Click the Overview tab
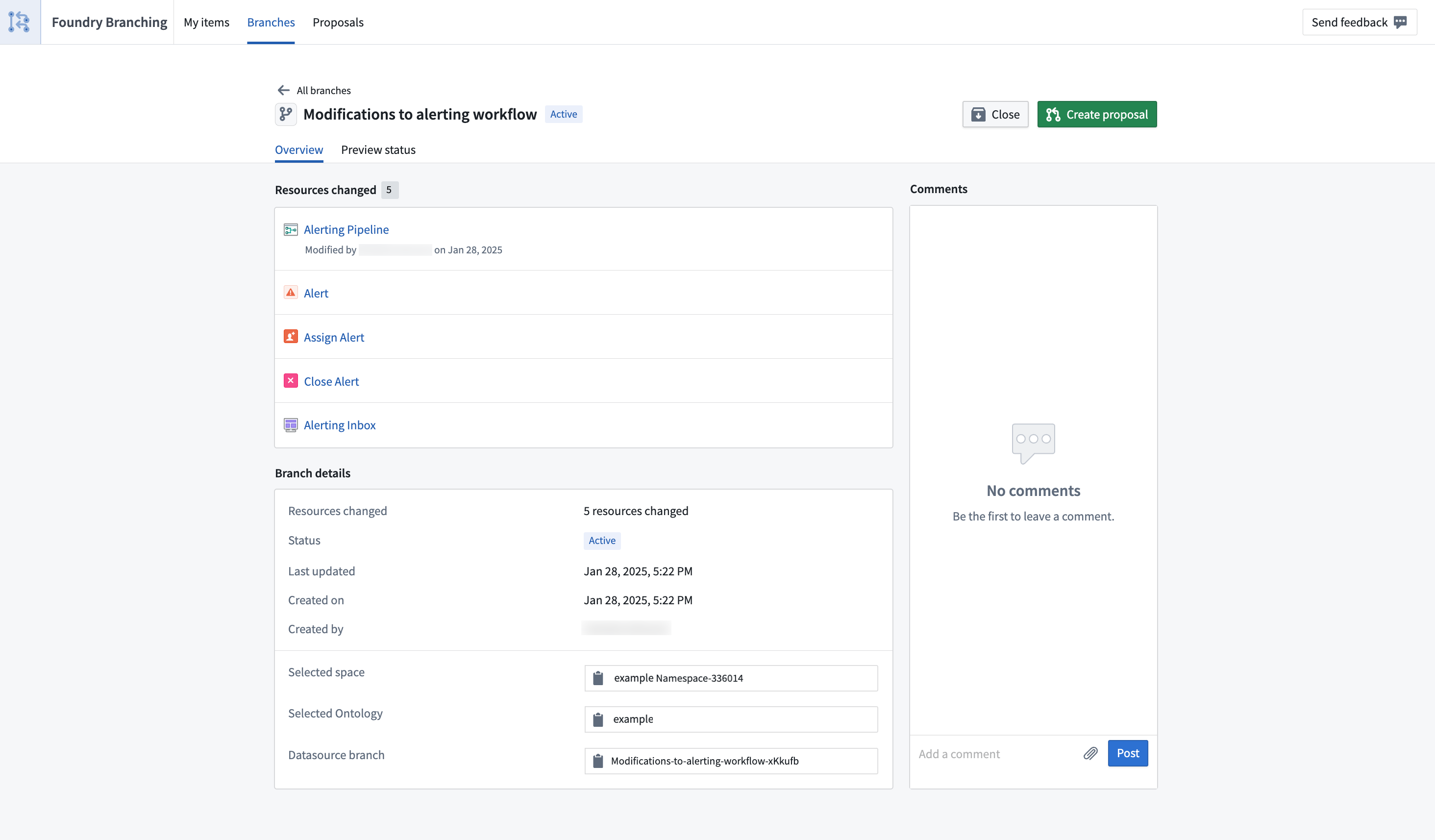The height and width of the screenshot is (840, 1435). point(298,149)
